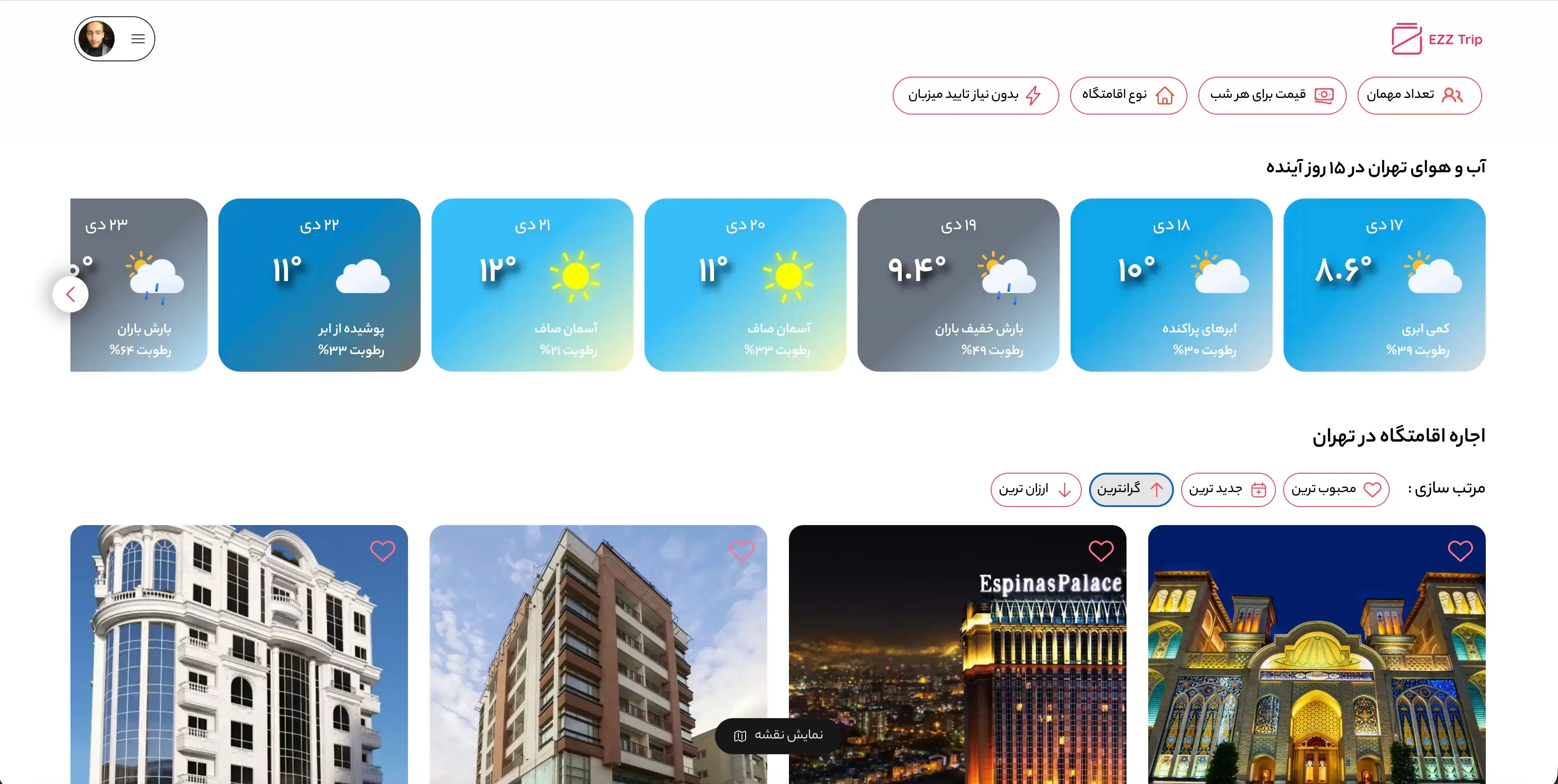Toggle heart on the illuminated palace listing
The image size is (1558, 784).
click(1460, 551)
